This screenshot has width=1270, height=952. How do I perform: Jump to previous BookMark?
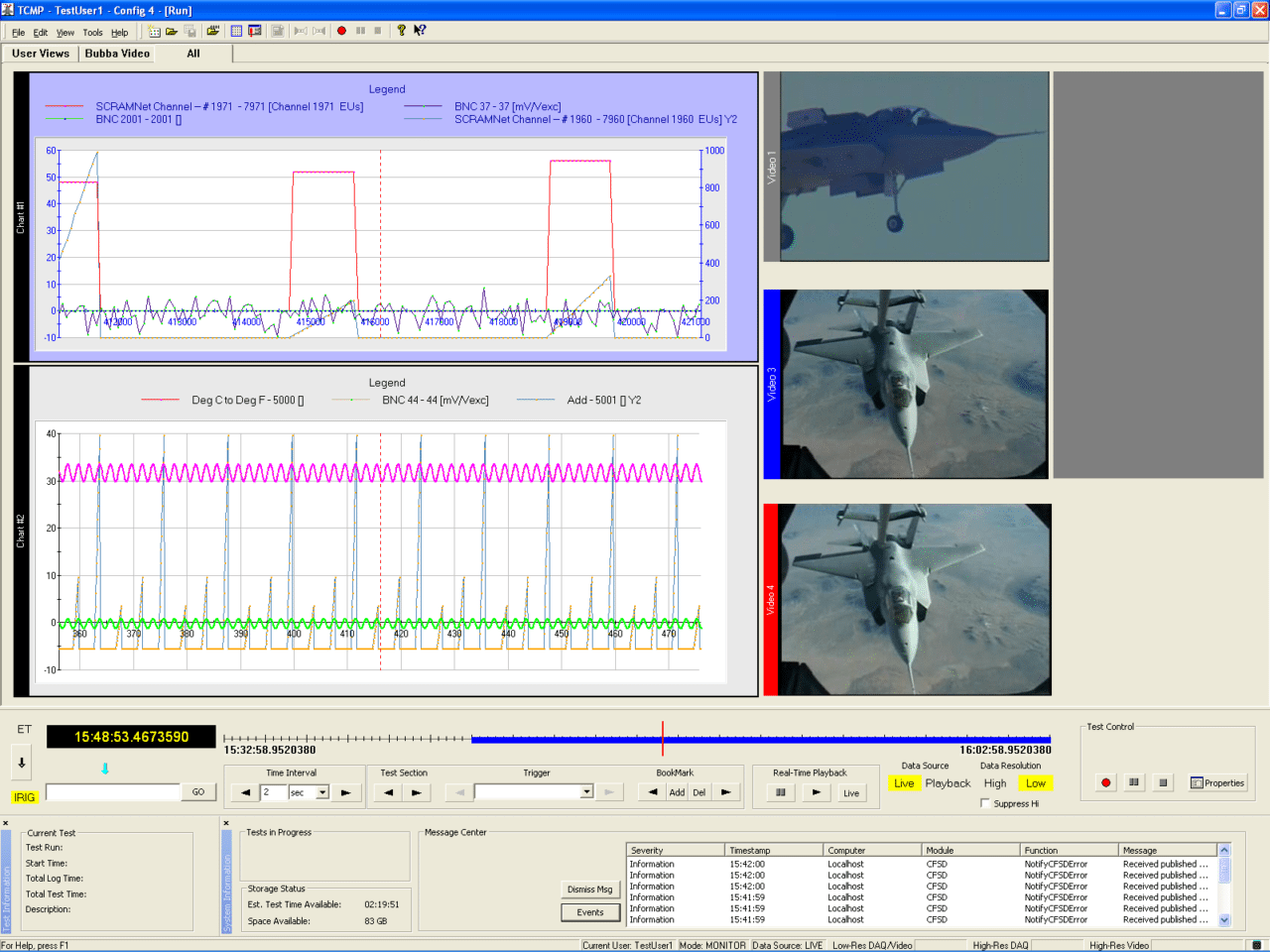652,792
